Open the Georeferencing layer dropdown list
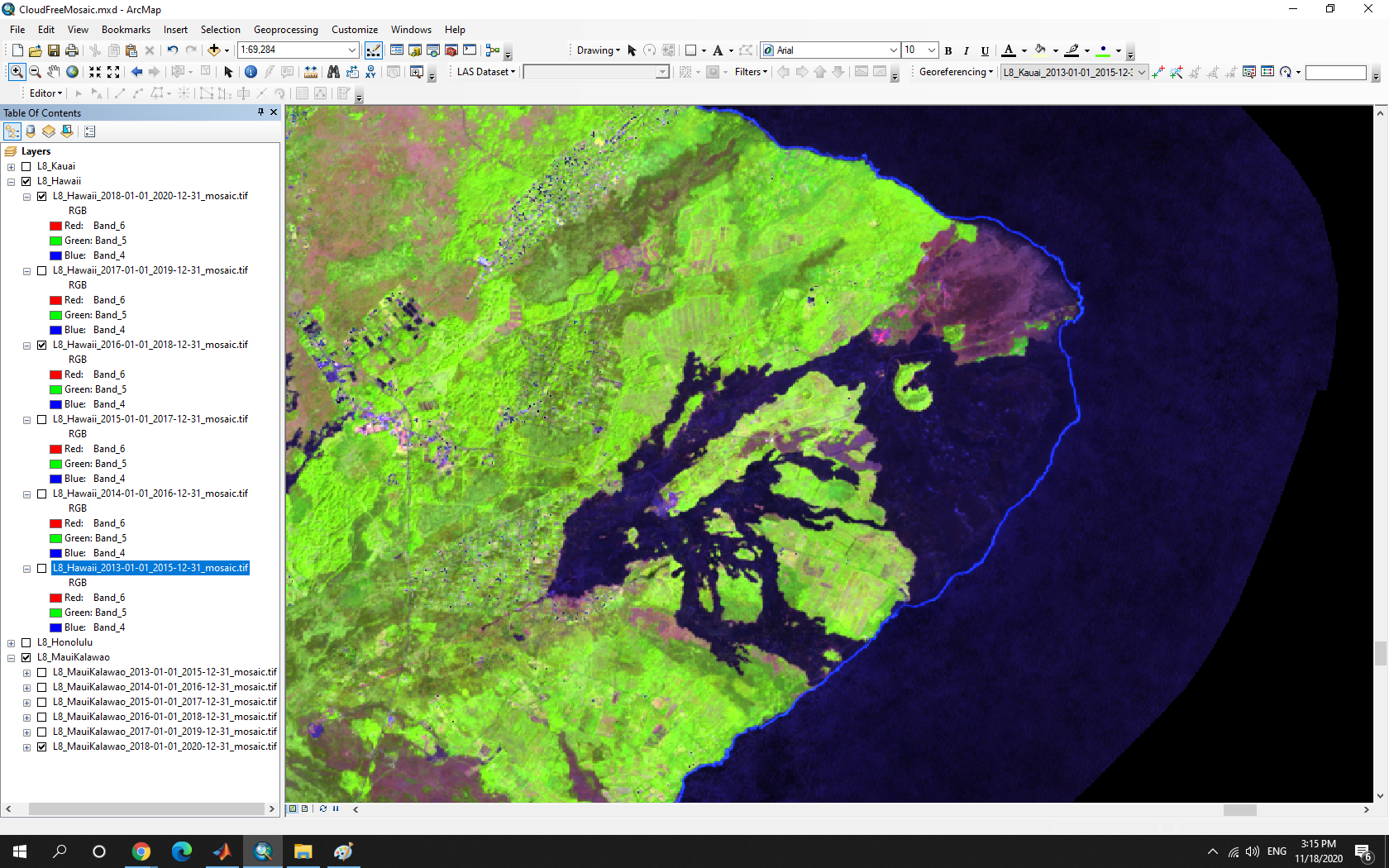The image size is (1389, 868). [x=1142, y=73]
